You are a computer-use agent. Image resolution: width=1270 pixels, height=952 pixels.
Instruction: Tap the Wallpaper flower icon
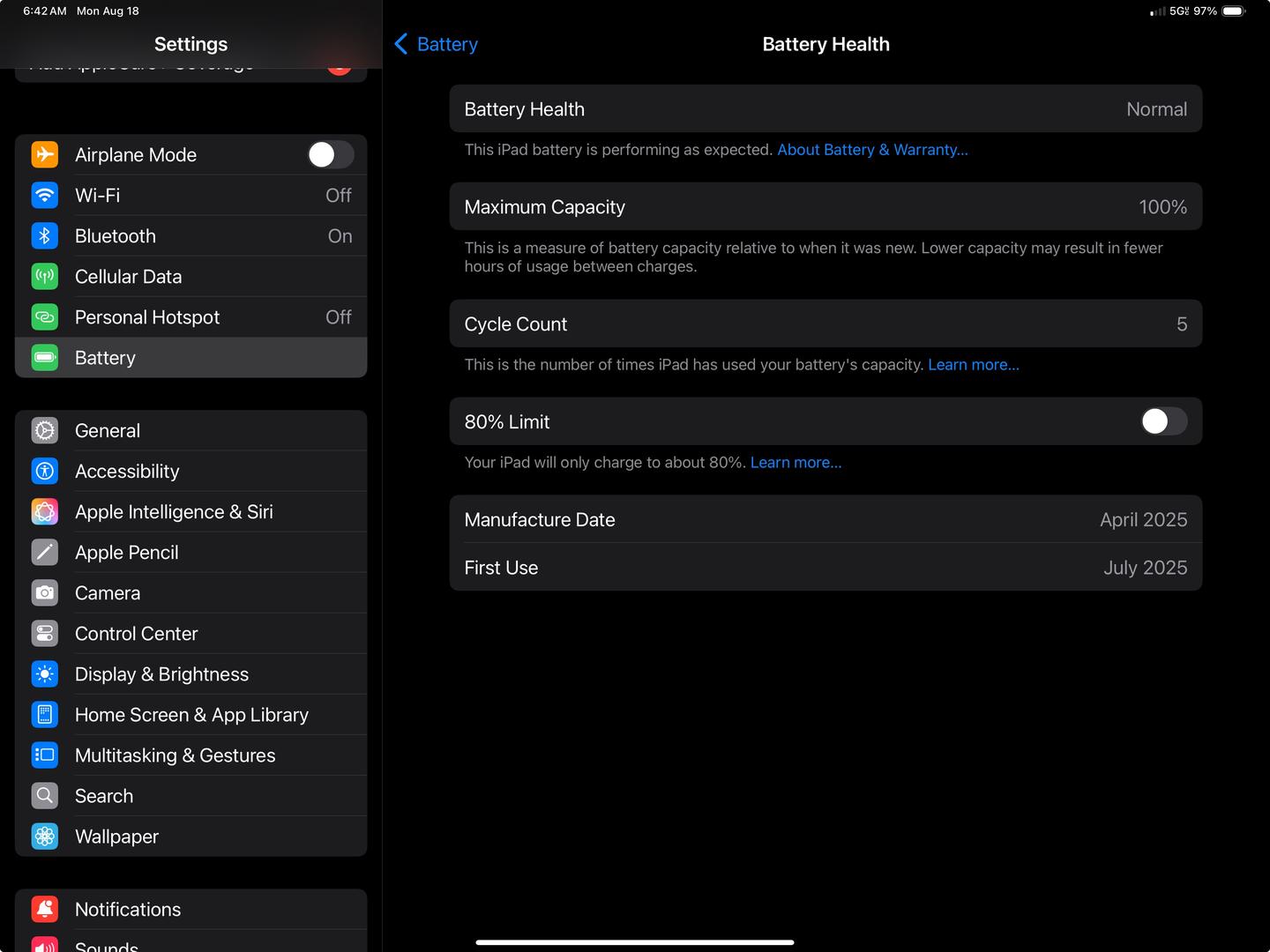pos(45,836)
